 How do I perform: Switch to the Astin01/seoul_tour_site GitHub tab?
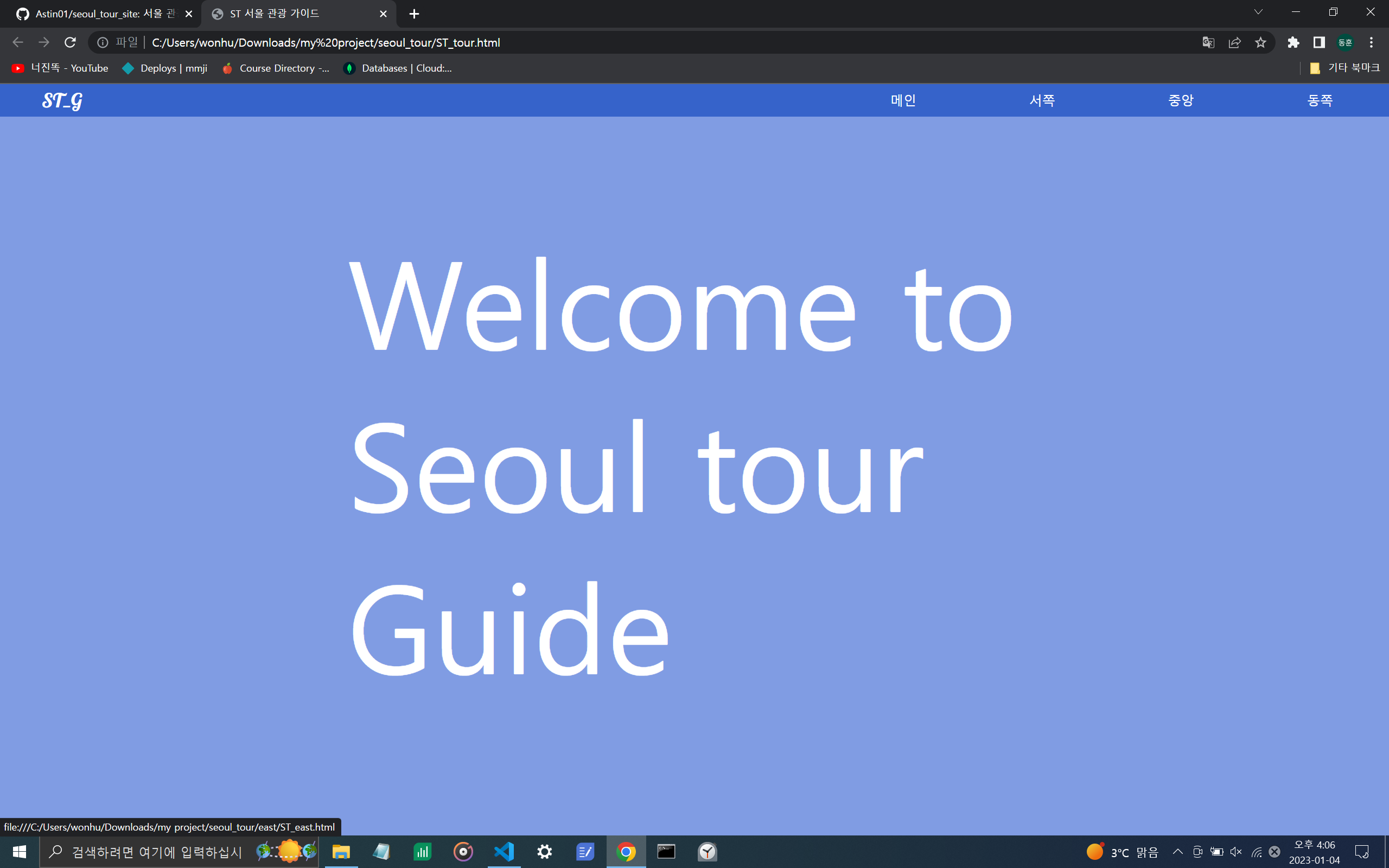coord(100,14)
